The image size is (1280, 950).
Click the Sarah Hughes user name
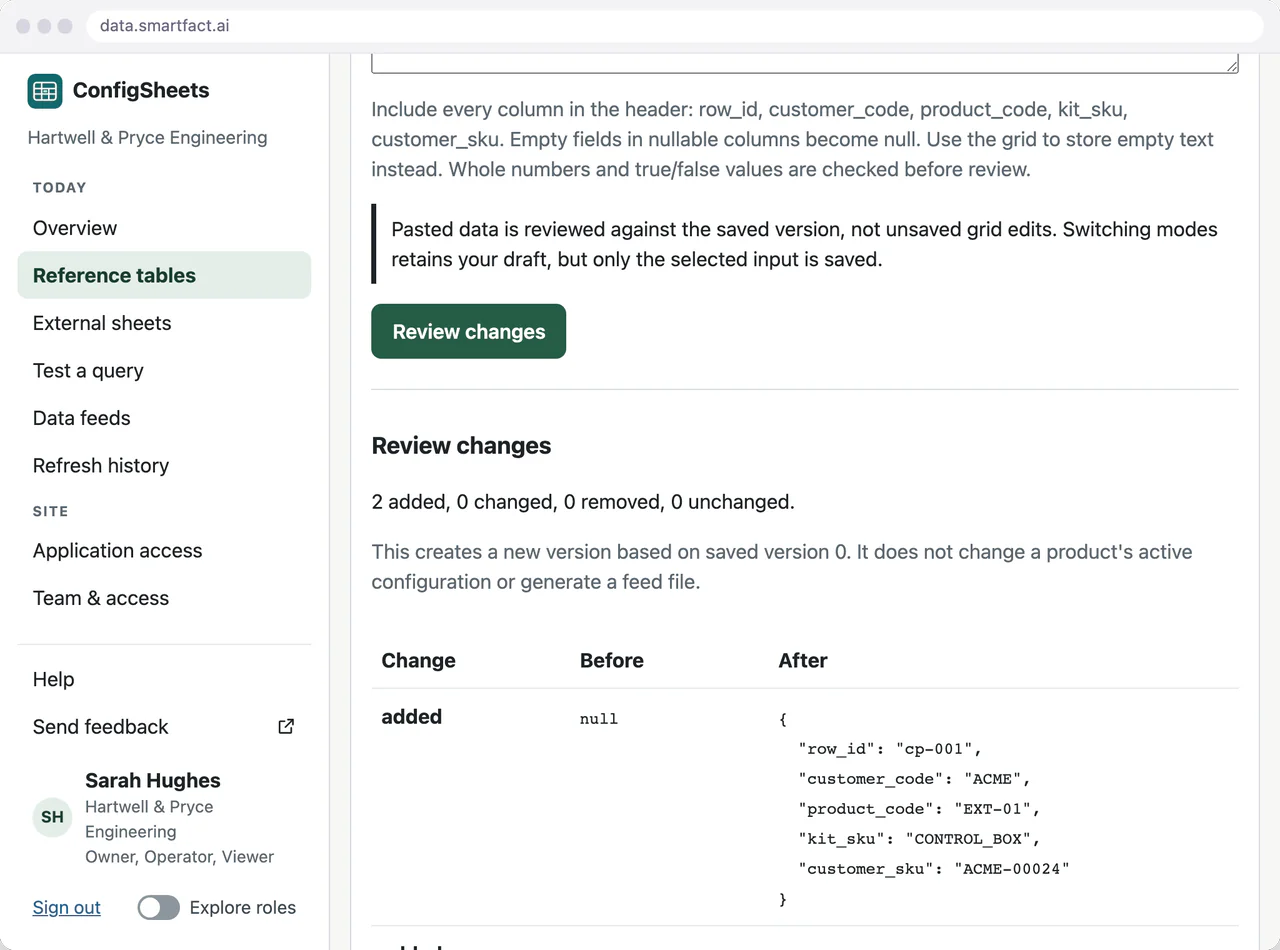[153, 781]
